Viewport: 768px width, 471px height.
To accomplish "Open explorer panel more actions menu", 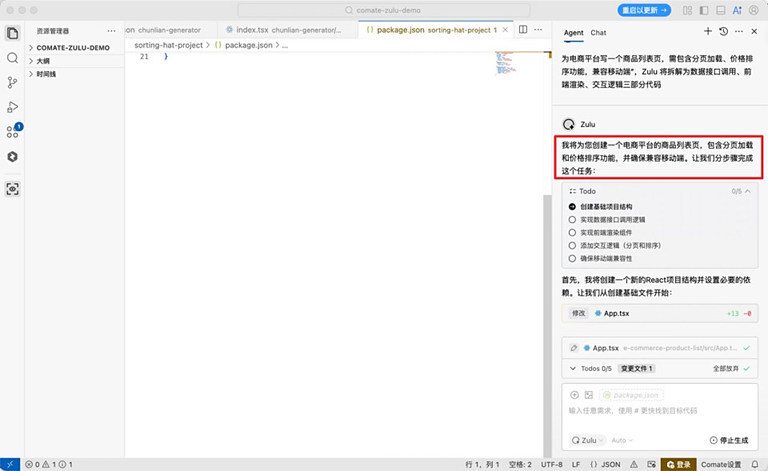I will click(112, 31).
